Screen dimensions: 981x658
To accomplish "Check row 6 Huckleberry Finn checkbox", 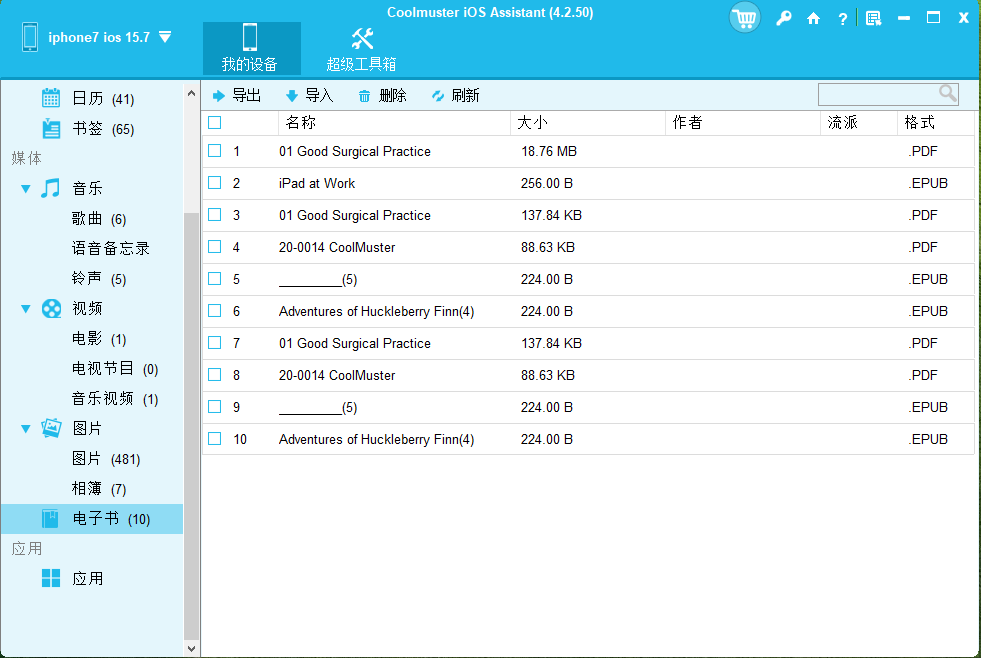I will 215,310.
